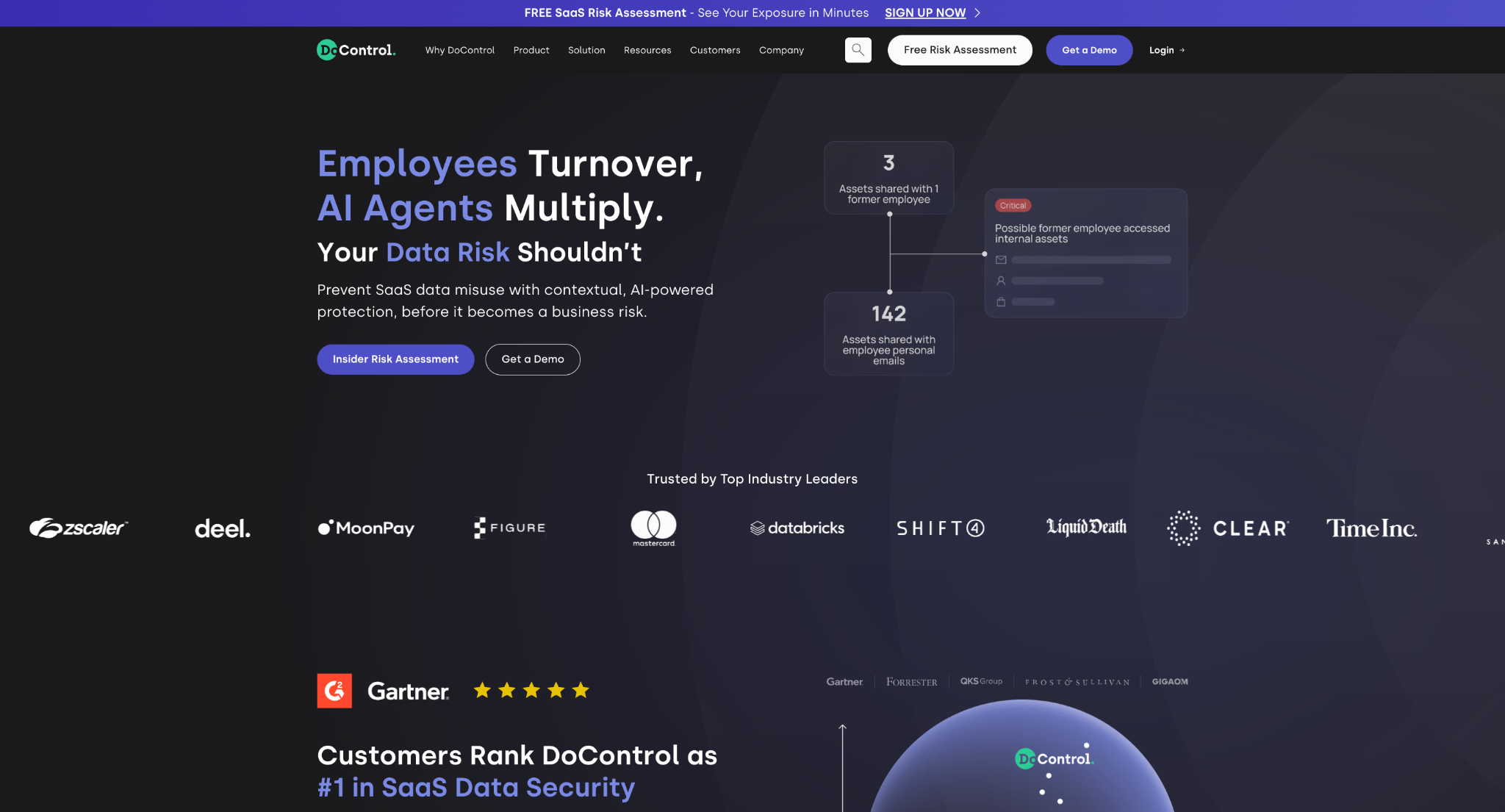Open the Login link
The width and height of the screenshot is (1505, 812).
(x=1167, y=50)
